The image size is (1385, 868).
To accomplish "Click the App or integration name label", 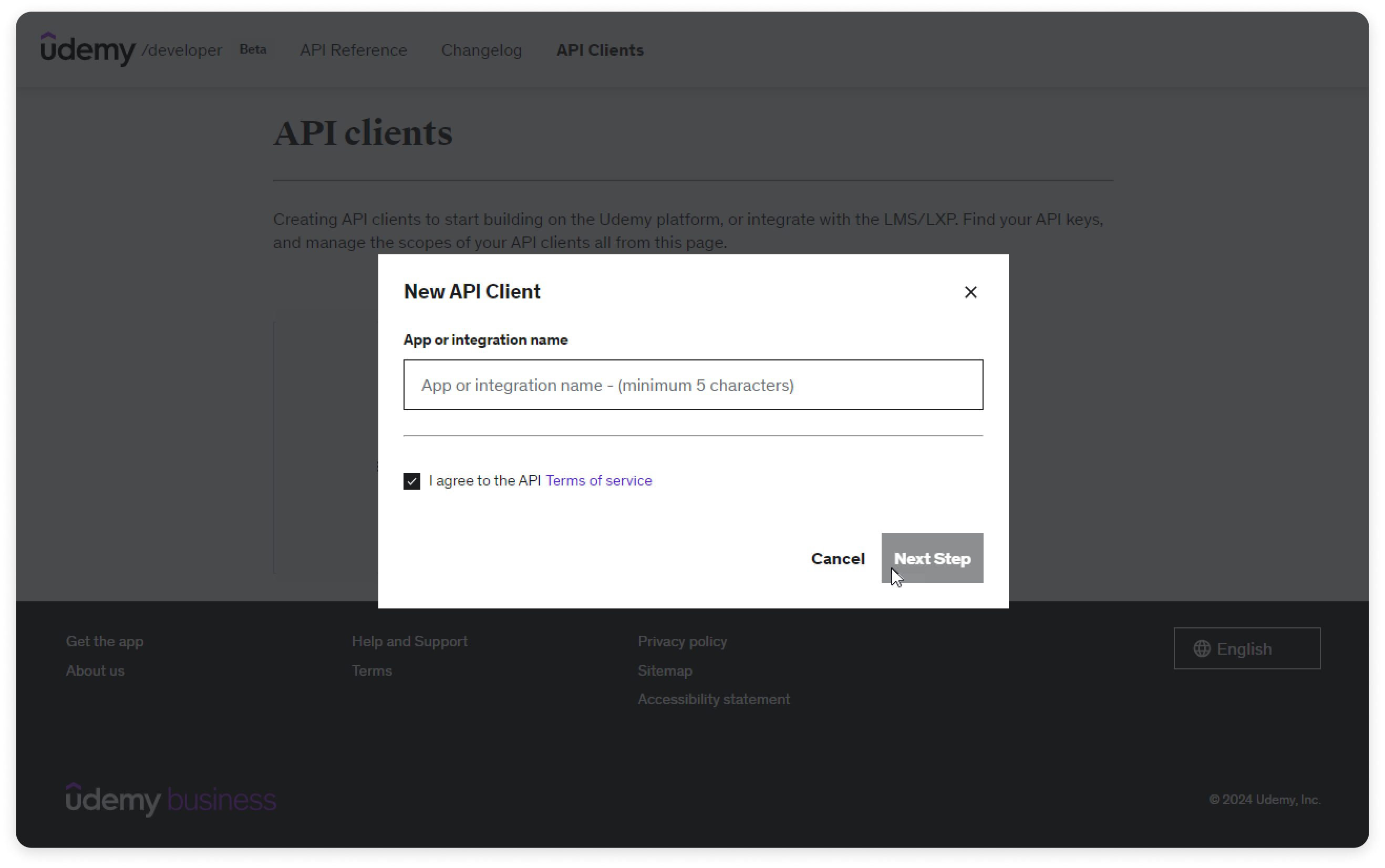I will (x=485, y=340).
